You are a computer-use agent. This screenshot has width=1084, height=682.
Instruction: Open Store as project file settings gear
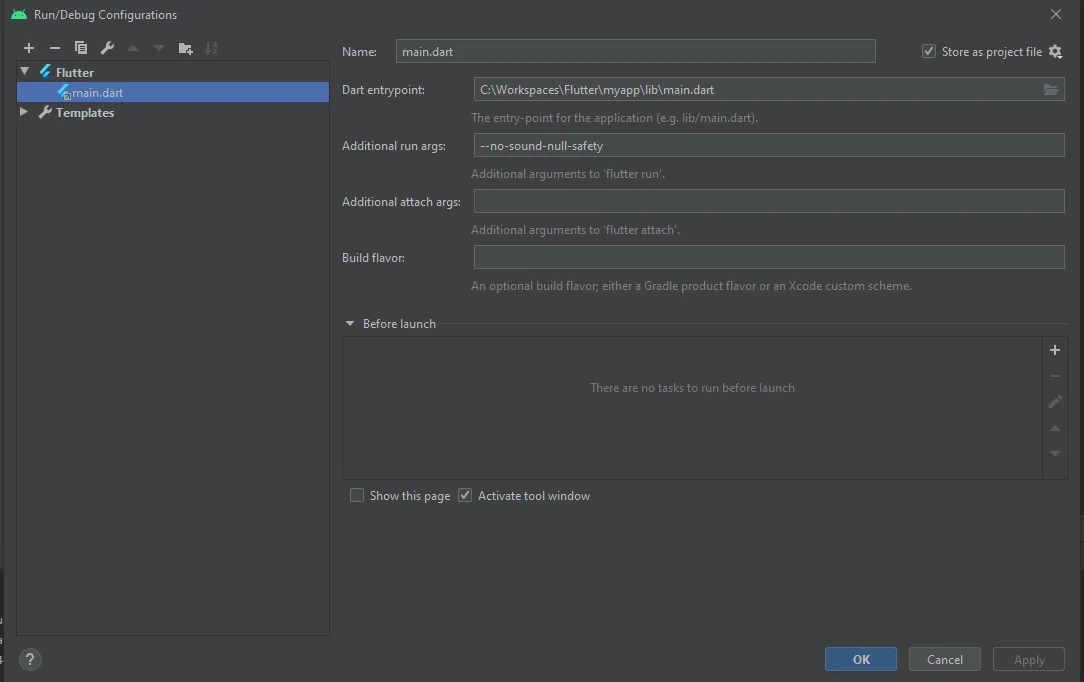(x=1055, y=51)
